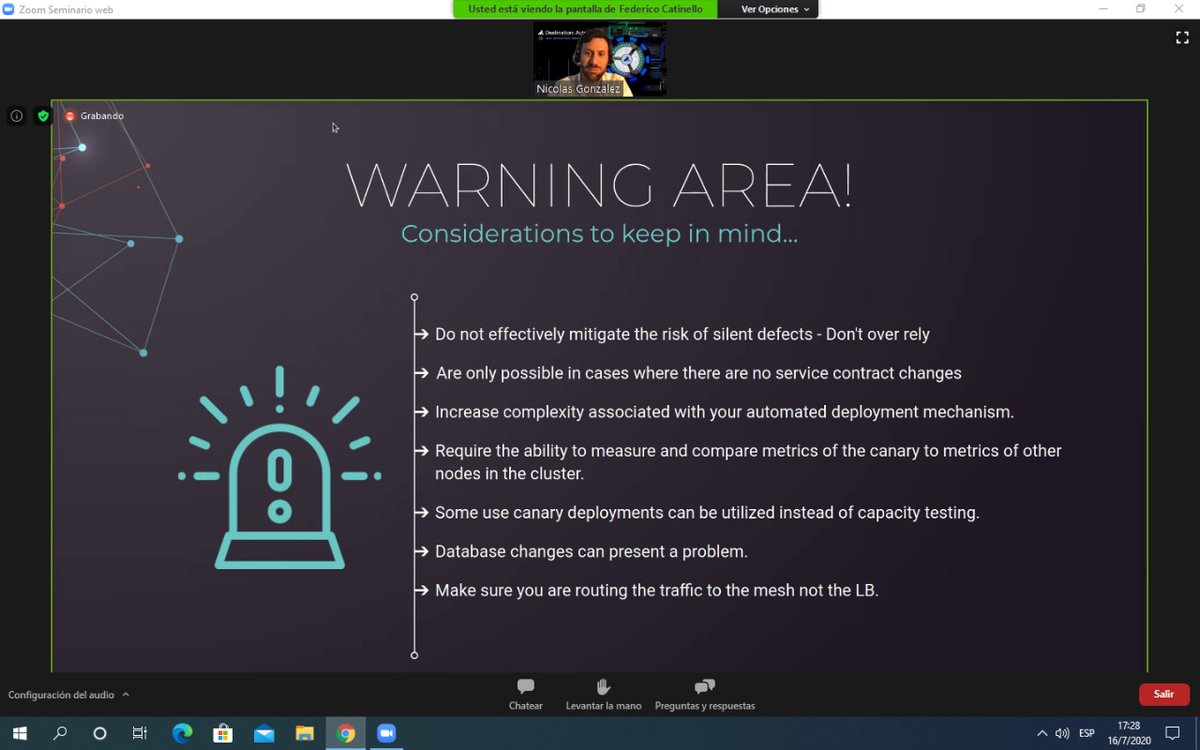The height and width of the screenshot is (750, 1200).
Task: Click 'Do not effectively mitigate the risk' bullet
Action: tap(682, 334)
